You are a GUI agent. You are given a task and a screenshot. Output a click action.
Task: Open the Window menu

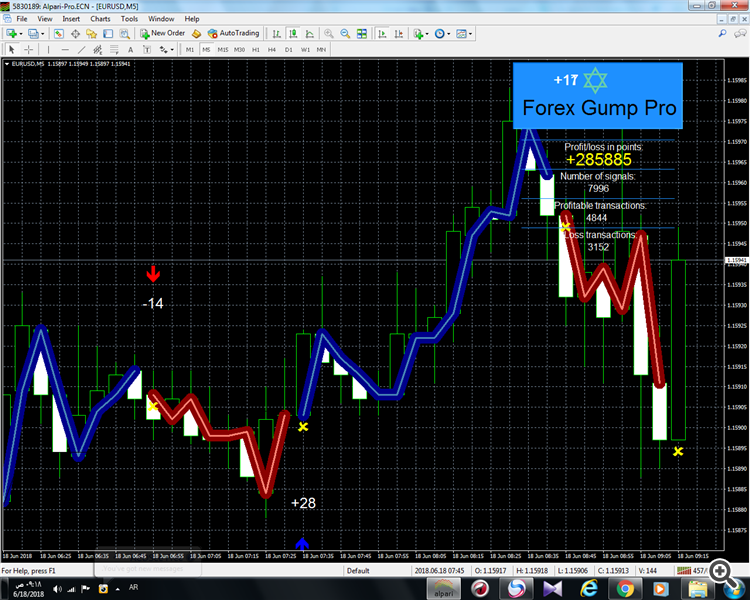(161, 19)
